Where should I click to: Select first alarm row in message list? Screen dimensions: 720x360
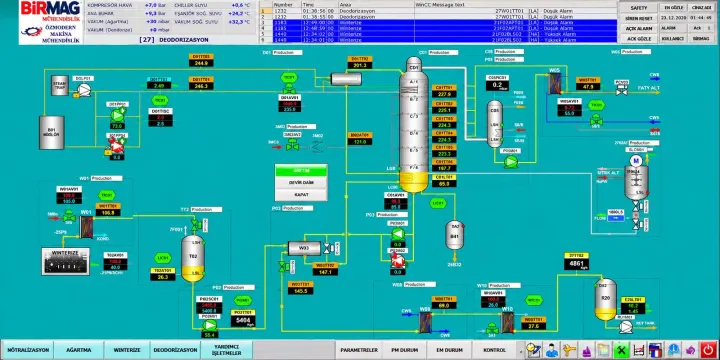point(438,10)
